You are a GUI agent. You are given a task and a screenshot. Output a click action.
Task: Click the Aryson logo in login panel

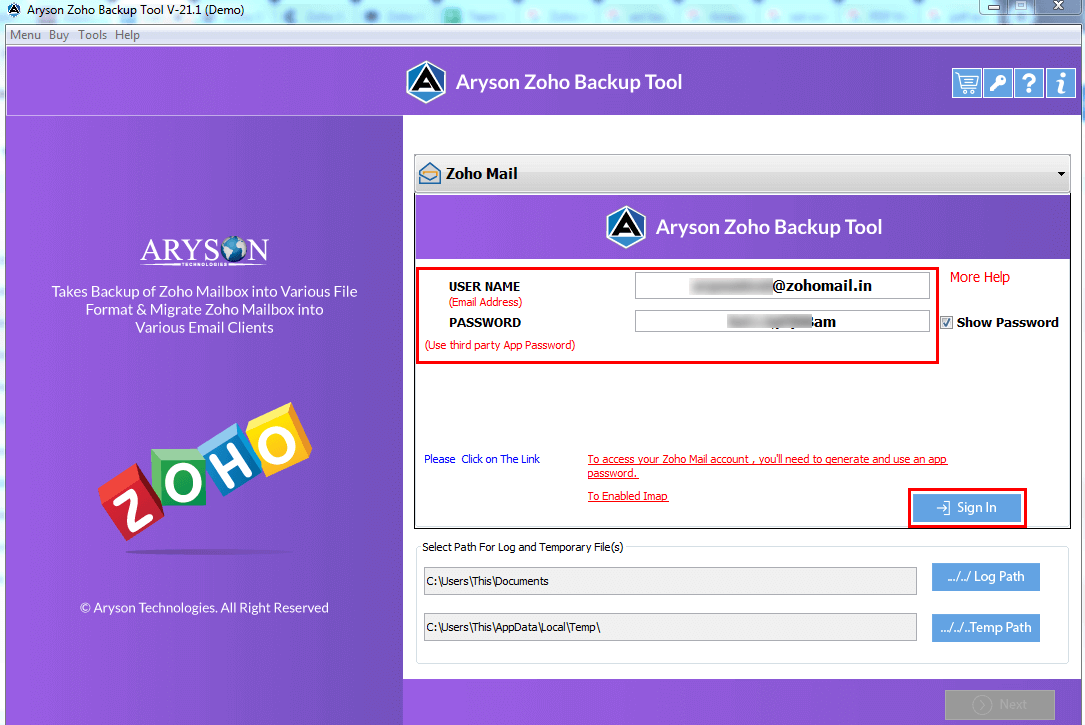point(626,227)
